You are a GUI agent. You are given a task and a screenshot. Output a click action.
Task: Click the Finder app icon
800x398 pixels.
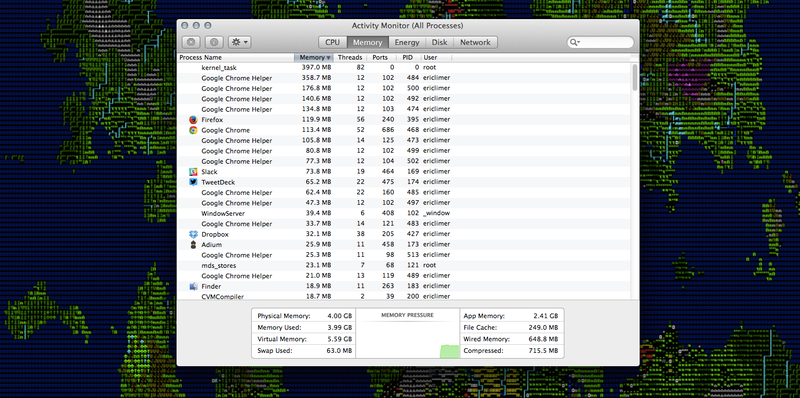point(193,286)
